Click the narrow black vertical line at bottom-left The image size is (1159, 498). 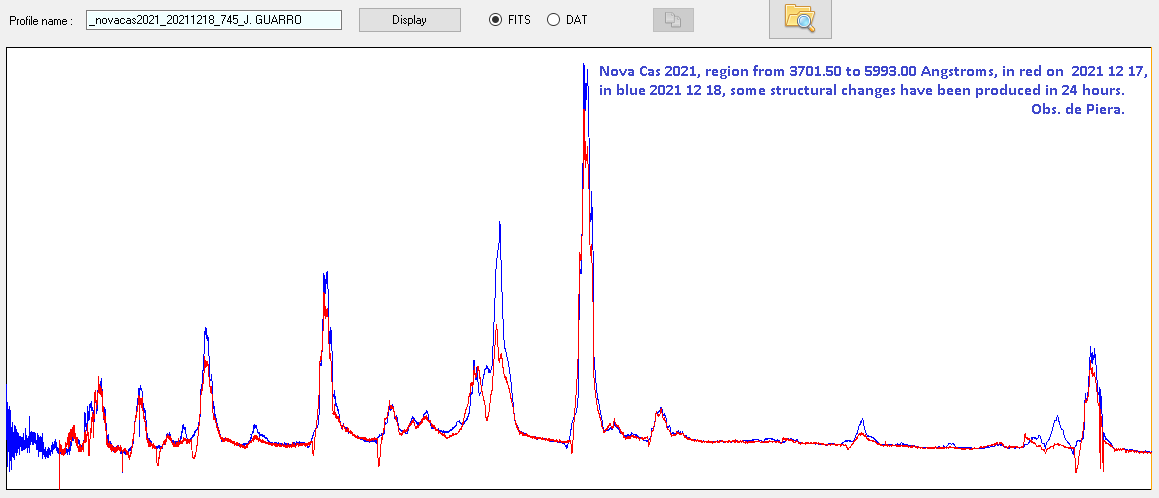click(59, 475)
